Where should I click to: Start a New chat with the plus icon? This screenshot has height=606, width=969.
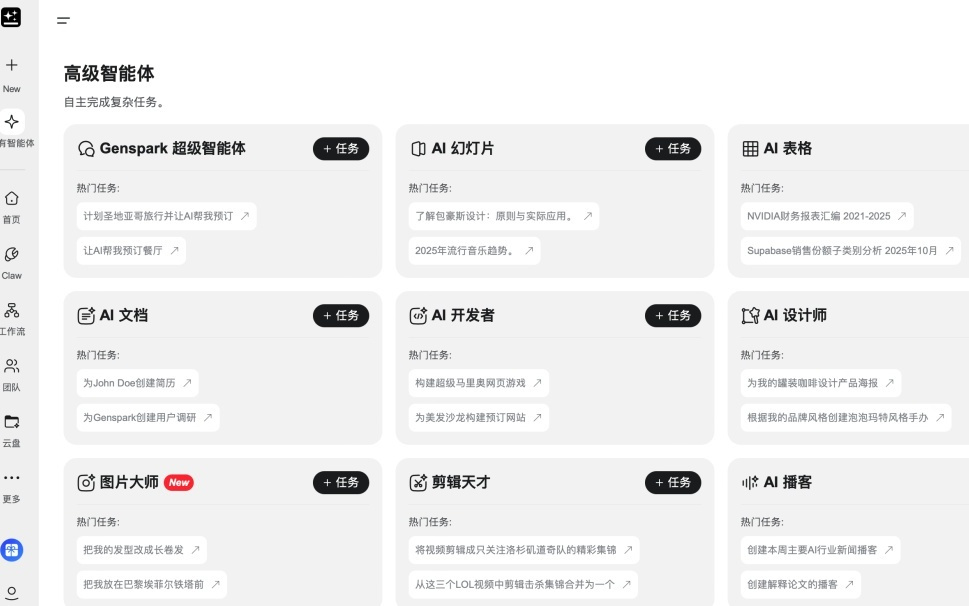pos(12,65)
